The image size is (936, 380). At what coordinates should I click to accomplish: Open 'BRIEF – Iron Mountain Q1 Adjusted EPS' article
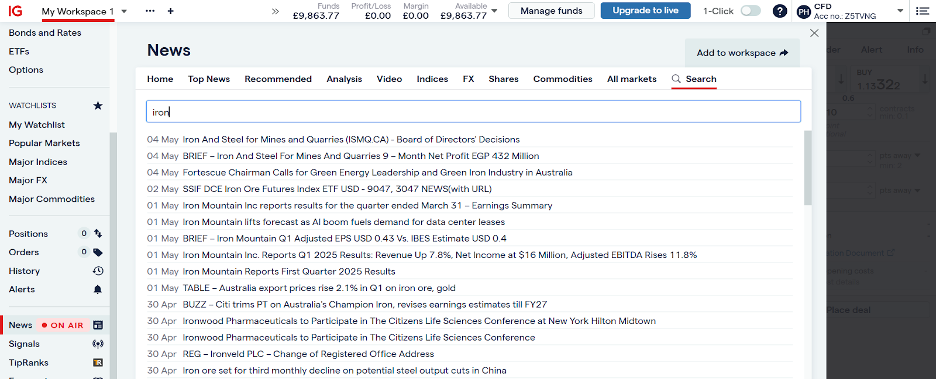344,239
